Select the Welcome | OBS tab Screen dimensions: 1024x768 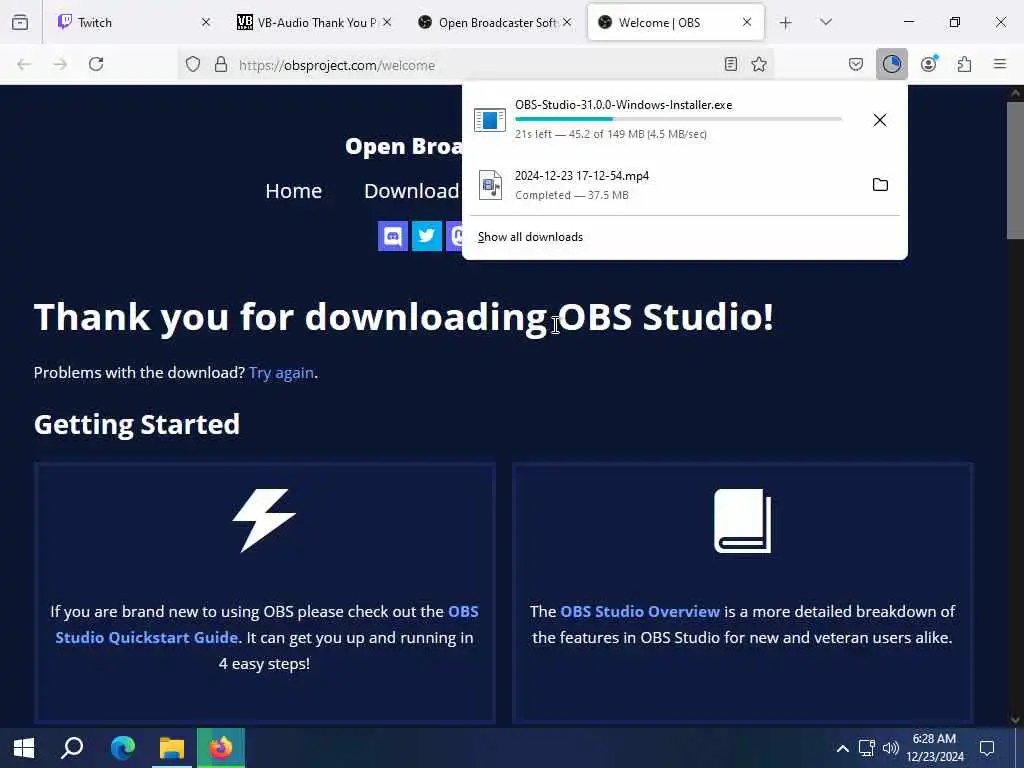tap(676, 22)
